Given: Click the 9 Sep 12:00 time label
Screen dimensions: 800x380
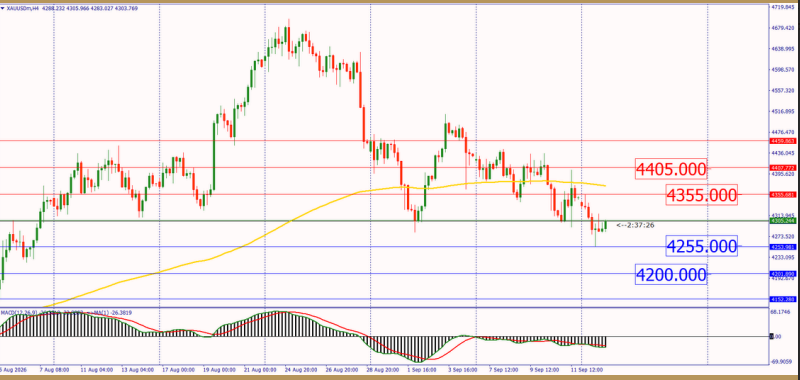Looking at the screenshot, I should click(x=545, y=369).
